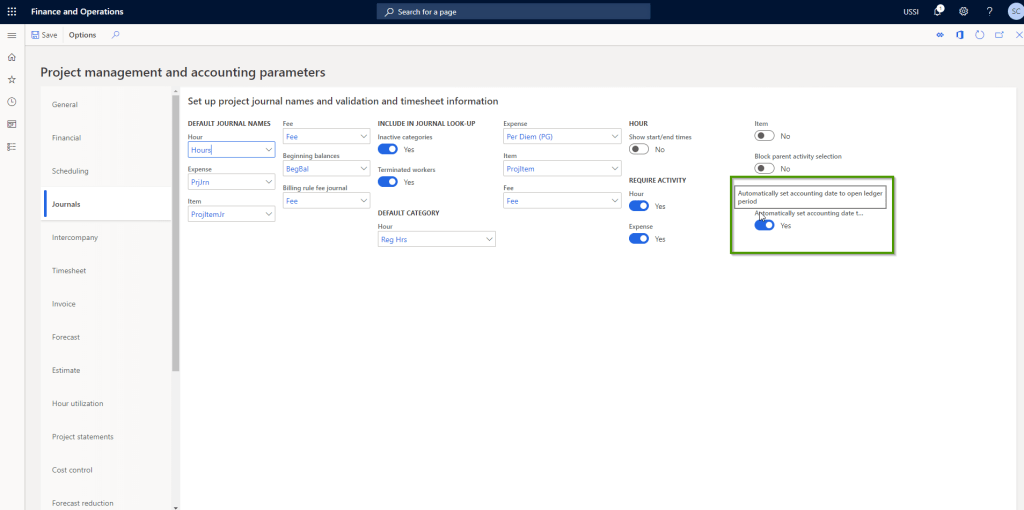Click the Home icon in left navigation
This screenshot has width=1024, height=510.
point(11,57)
